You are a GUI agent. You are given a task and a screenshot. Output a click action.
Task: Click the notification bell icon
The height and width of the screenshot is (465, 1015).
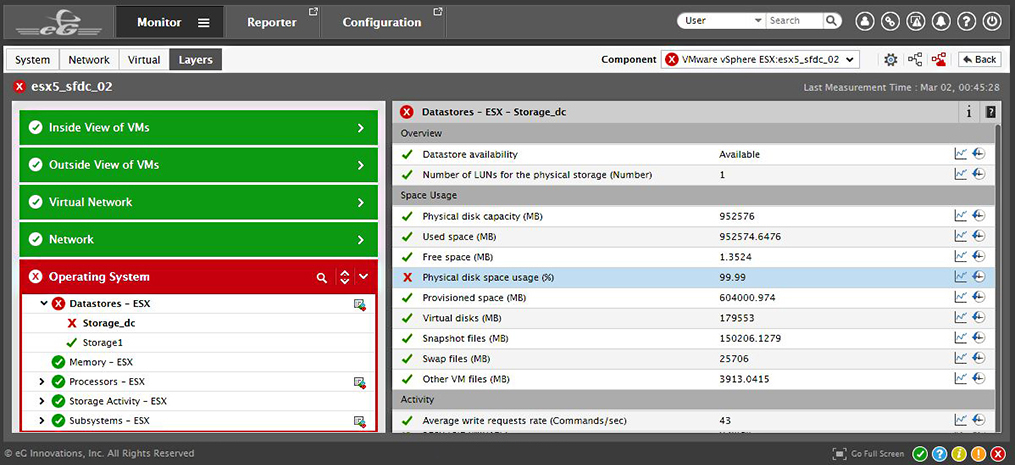(x=941, y=21)
